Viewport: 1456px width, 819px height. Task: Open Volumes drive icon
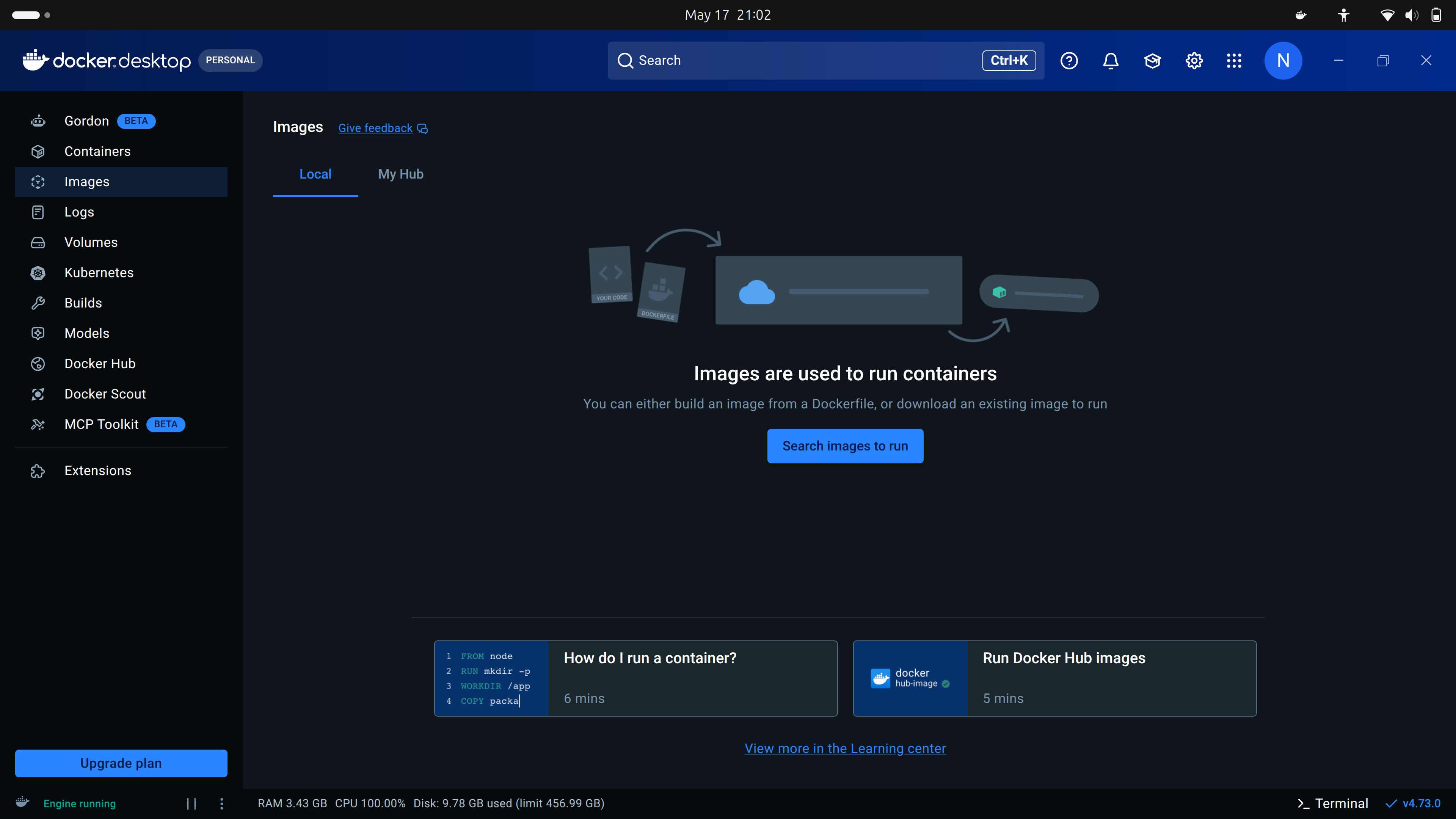[x=38, y=243]
